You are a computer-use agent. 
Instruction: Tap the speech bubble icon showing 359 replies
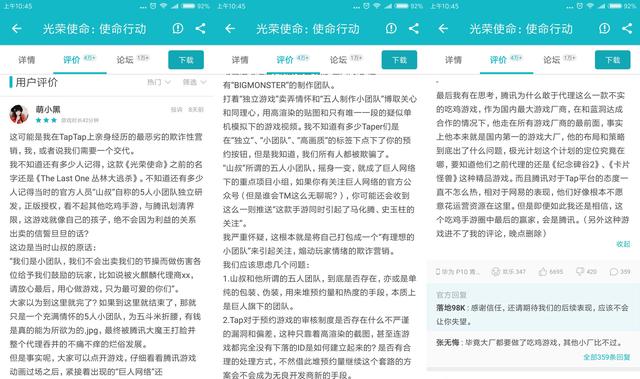[x=613, y=271]
